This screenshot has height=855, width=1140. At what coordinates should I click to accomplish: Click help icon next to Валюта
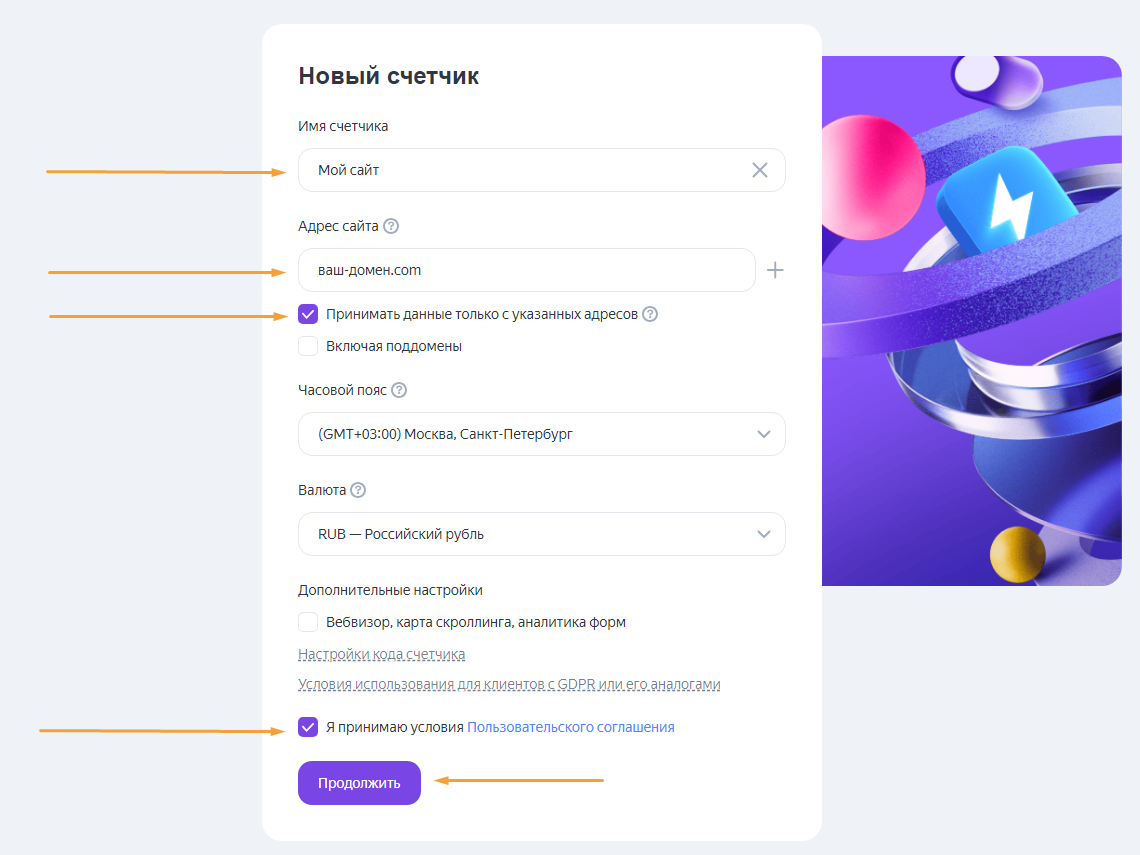[358, 490]
